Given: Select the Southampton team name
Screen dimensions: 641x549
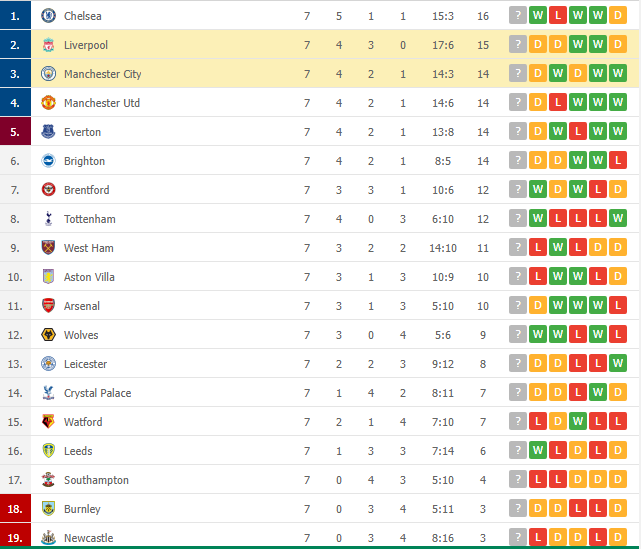Looking at the screenshot, I should click(x=96, y=480).
